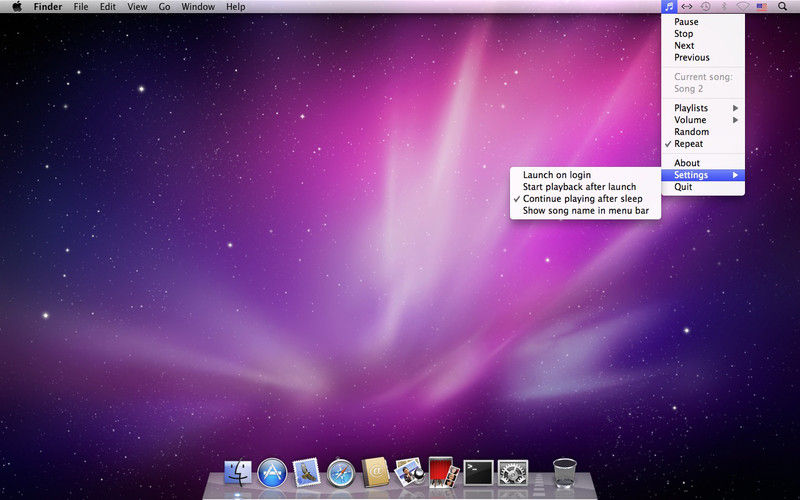Disable Continue playing after sleep
The width and height of the screenshot is (800, 500).
click(585, 199)
